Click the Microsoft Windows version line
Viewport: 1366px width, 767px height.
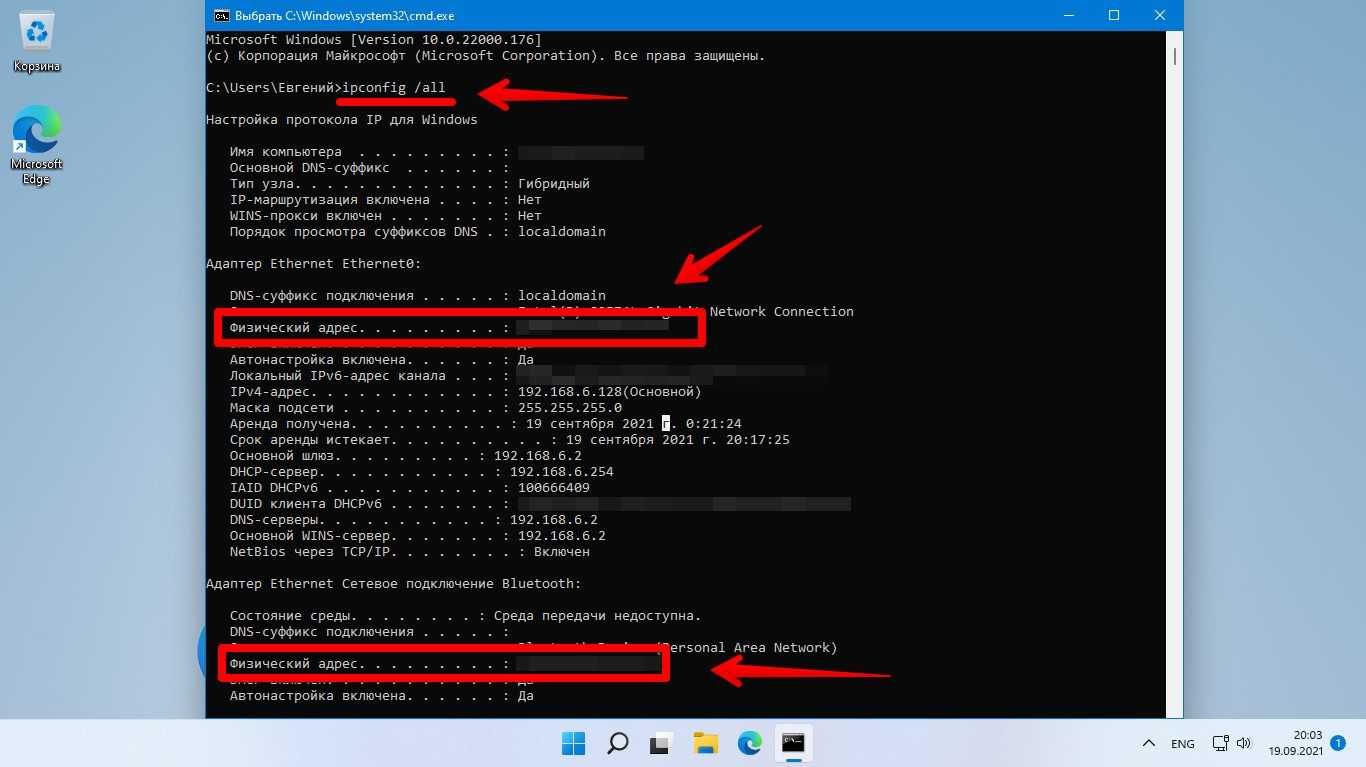[x=373, y=40]
